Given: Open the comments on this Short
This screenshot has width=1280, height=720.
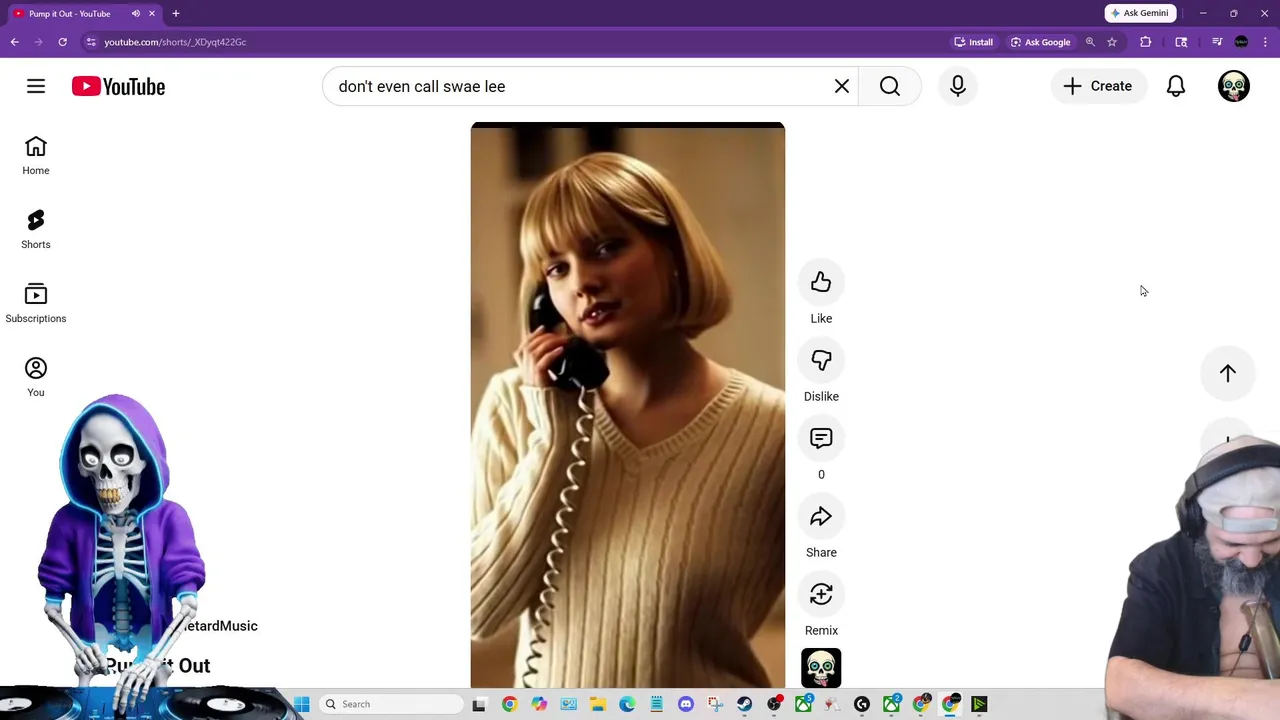Looking at the screenshot, I should [x=821, y=439].
